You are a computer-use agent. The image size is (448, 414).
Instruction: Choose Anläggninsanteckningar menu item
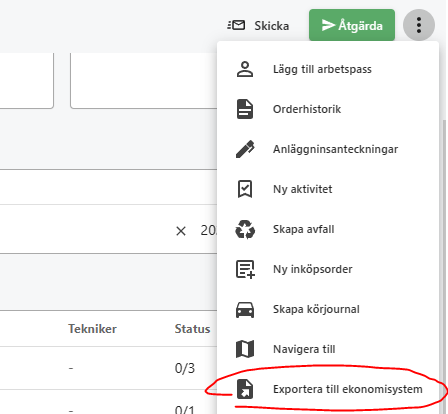[x=328, y=149]
